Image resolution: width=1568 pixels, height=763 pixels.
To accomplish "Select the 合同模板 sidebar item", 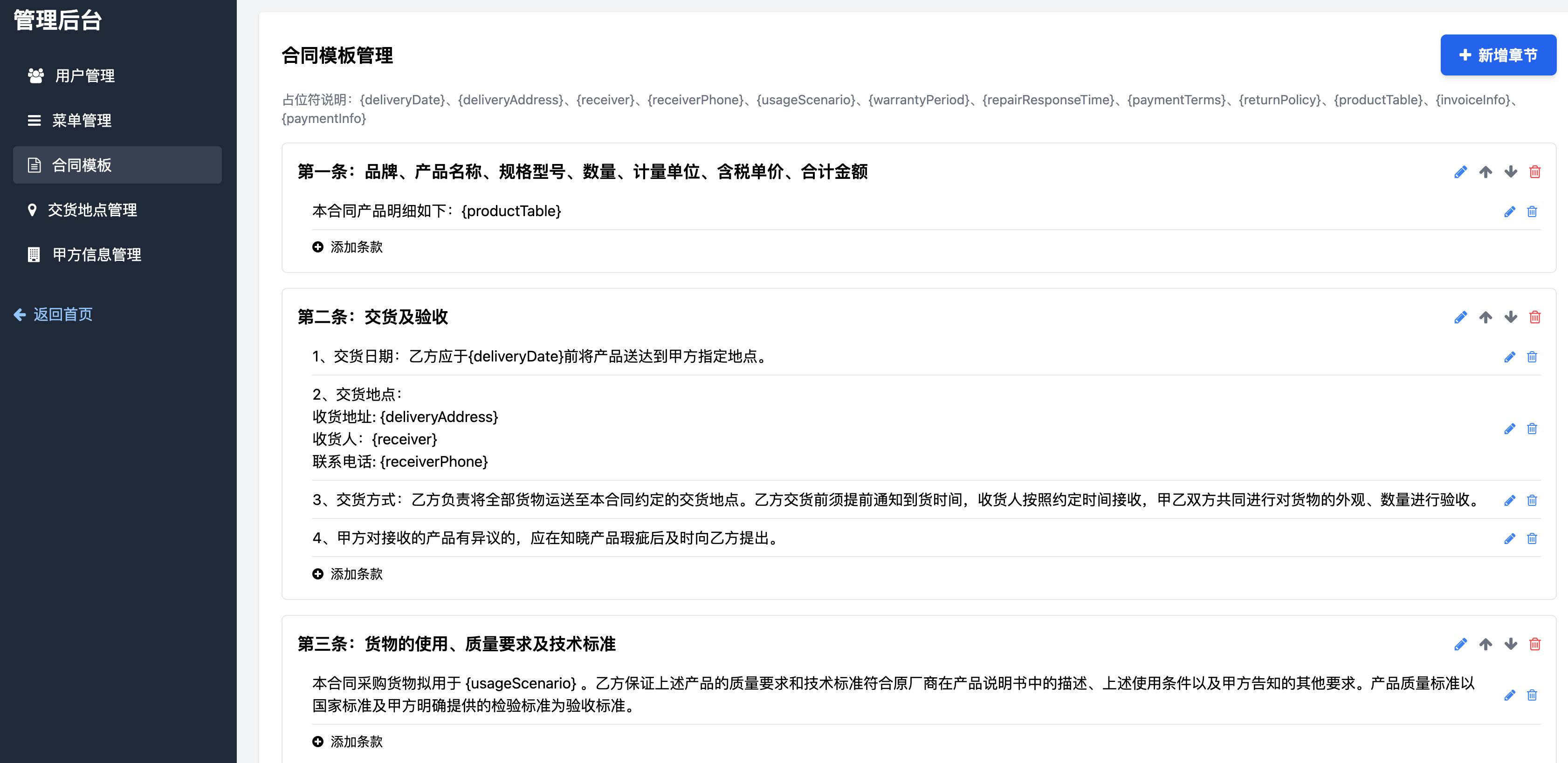I will [117, 165].
